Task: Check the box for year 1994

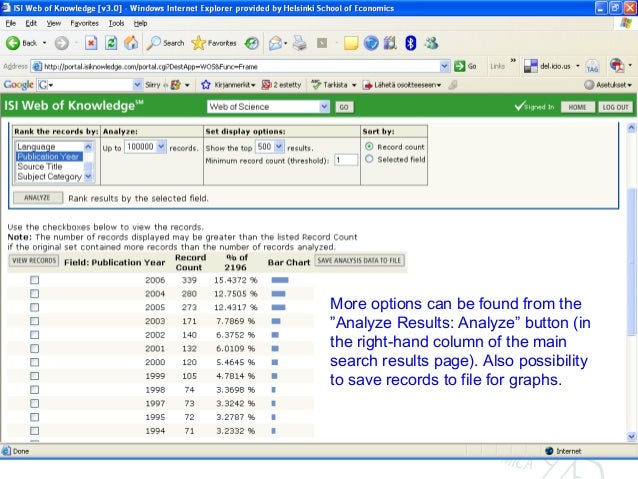Action: pyautogui.click(x=35, y=431)
